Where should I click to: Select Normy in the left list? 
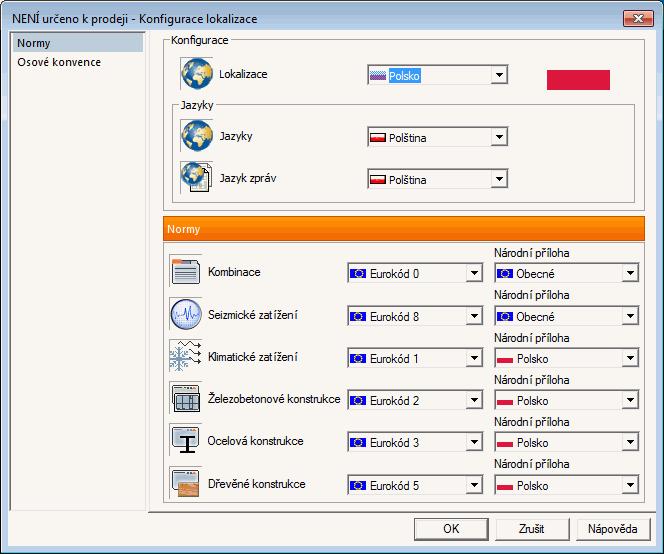77,43
